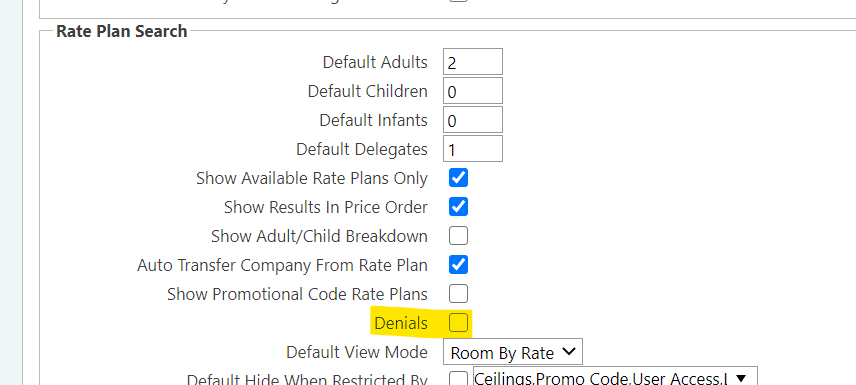Check the highlighted Denials checkbox
The height and width of the screenshot is (385, 856).
[459, 323]
